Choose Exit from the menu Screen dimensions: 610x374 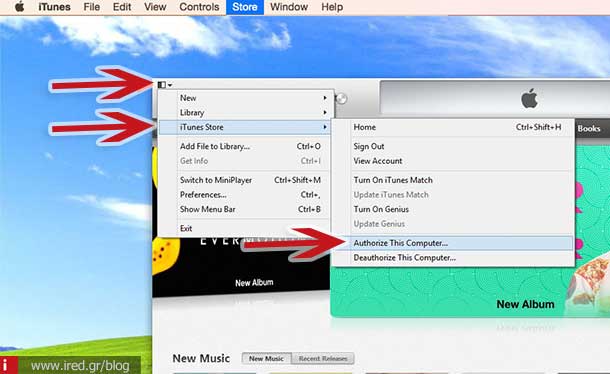245,228
